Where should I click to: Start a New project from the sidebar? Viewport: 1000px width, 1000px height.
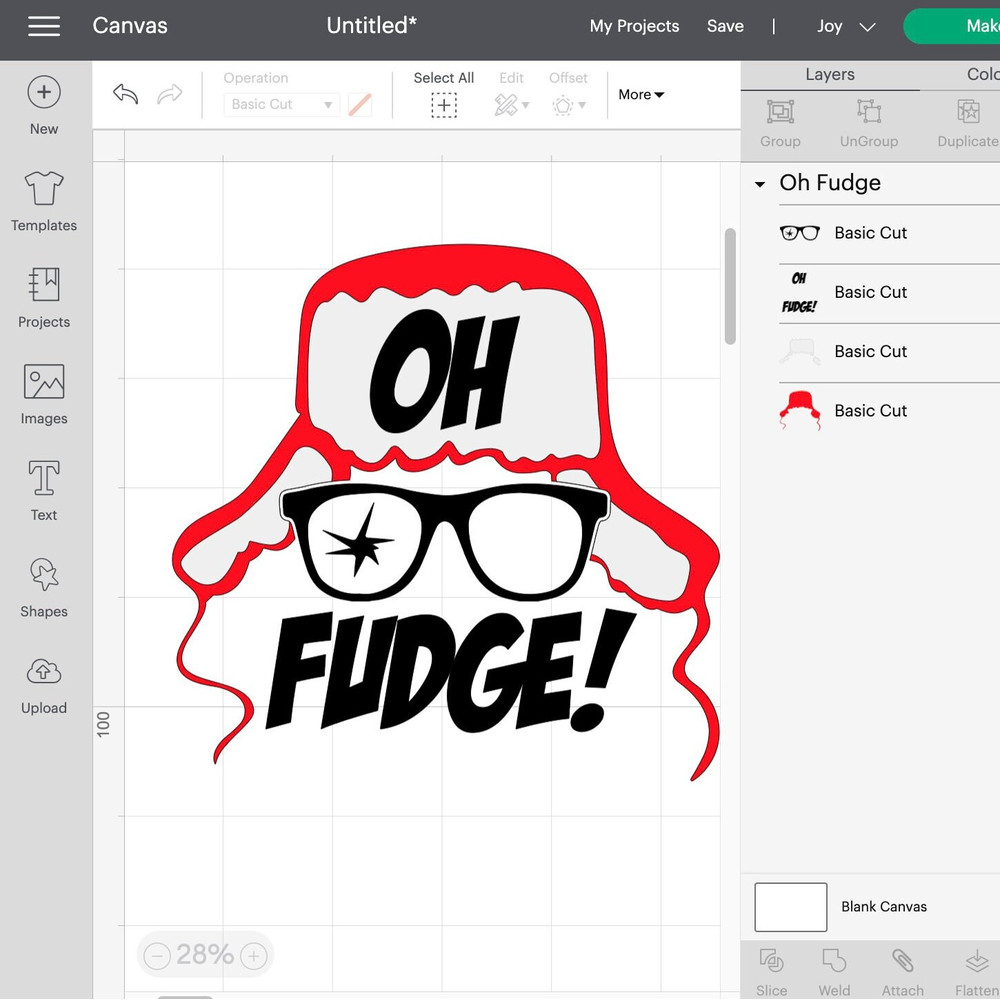click(43, 103)
